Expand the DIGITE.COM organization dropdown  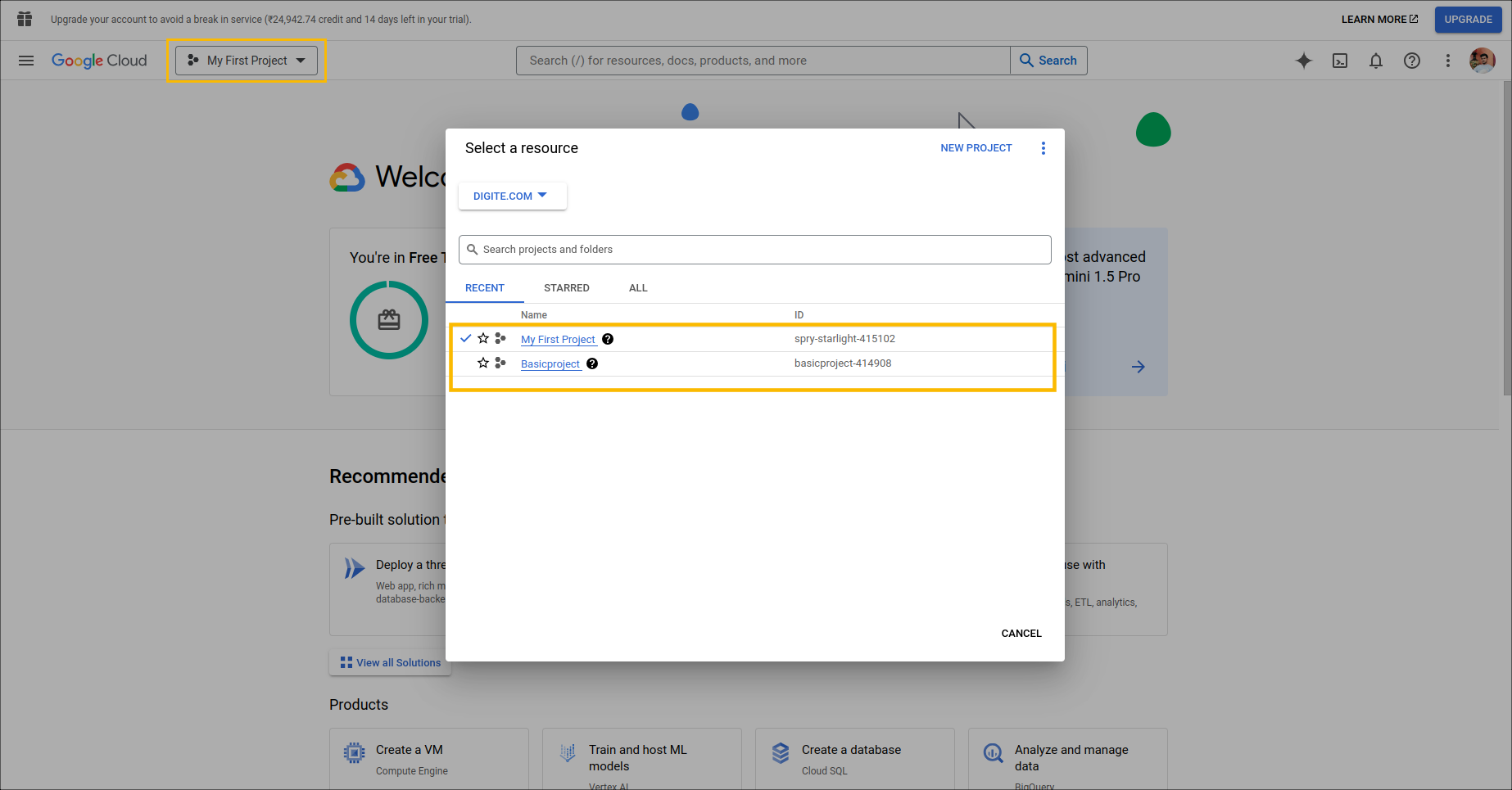point(512,196)
